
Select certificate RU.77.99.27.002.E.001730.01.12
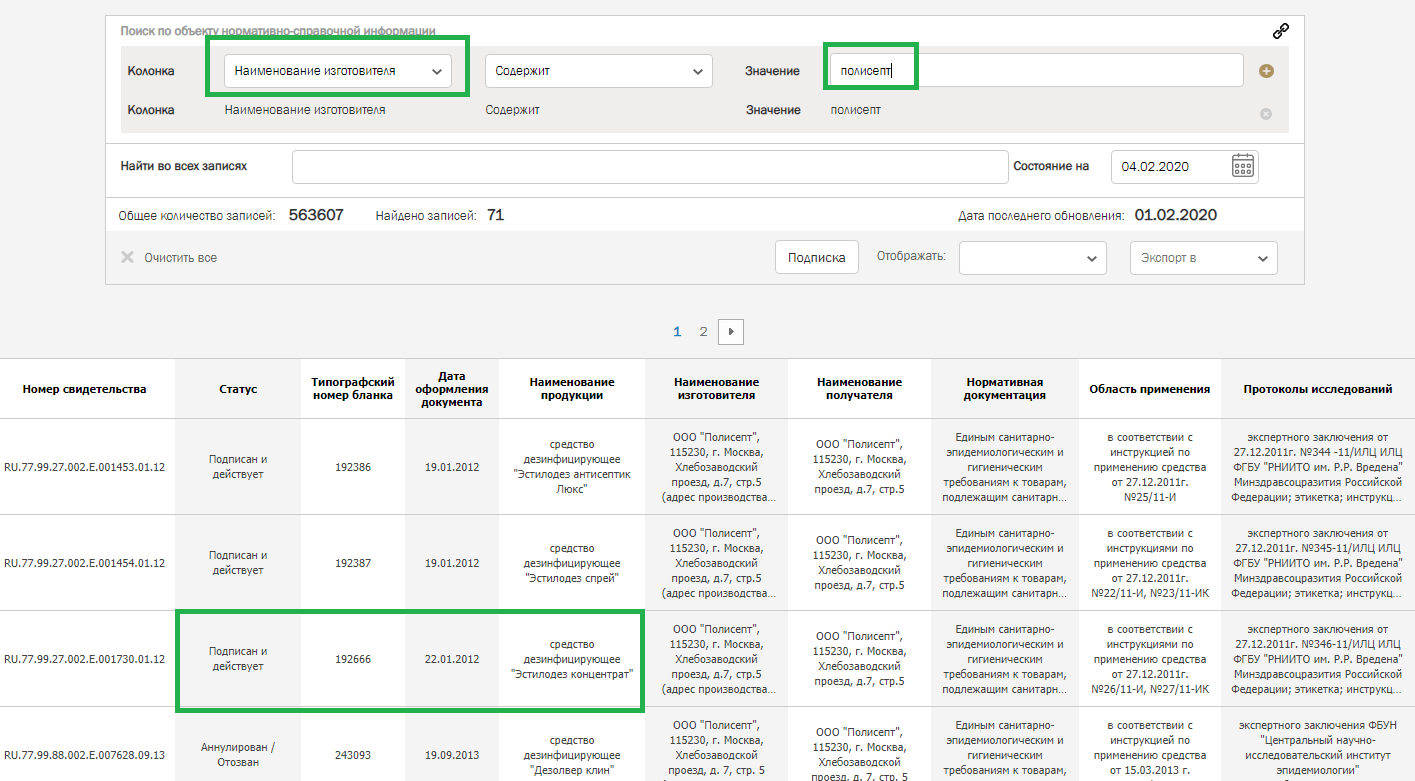click(x=85, y=659)
